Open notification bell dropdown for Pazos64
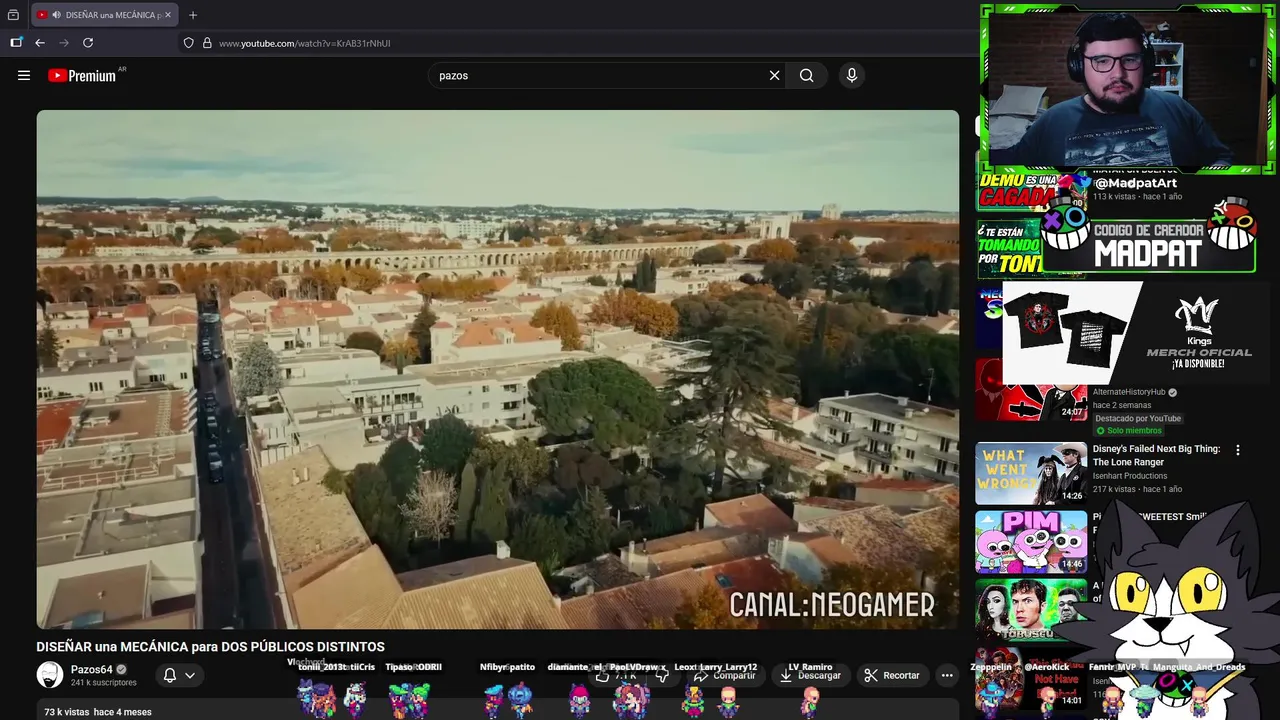This screenshot has height=720, width=1280. (179, 675)
